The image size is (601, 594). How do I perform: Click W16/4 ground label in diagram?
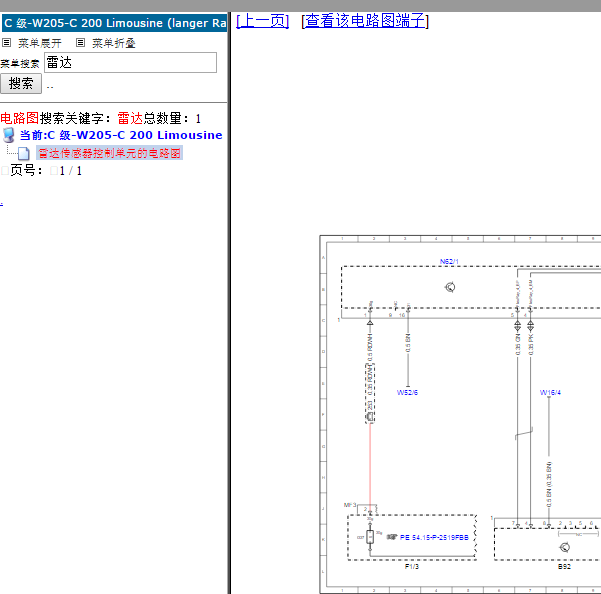(550, 392)
